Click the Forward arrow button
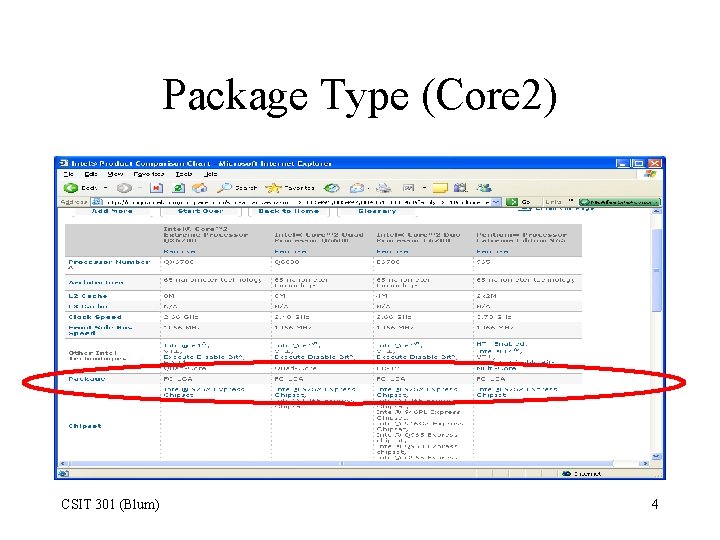The image size is (720, 540). click(x=124, y=188)
